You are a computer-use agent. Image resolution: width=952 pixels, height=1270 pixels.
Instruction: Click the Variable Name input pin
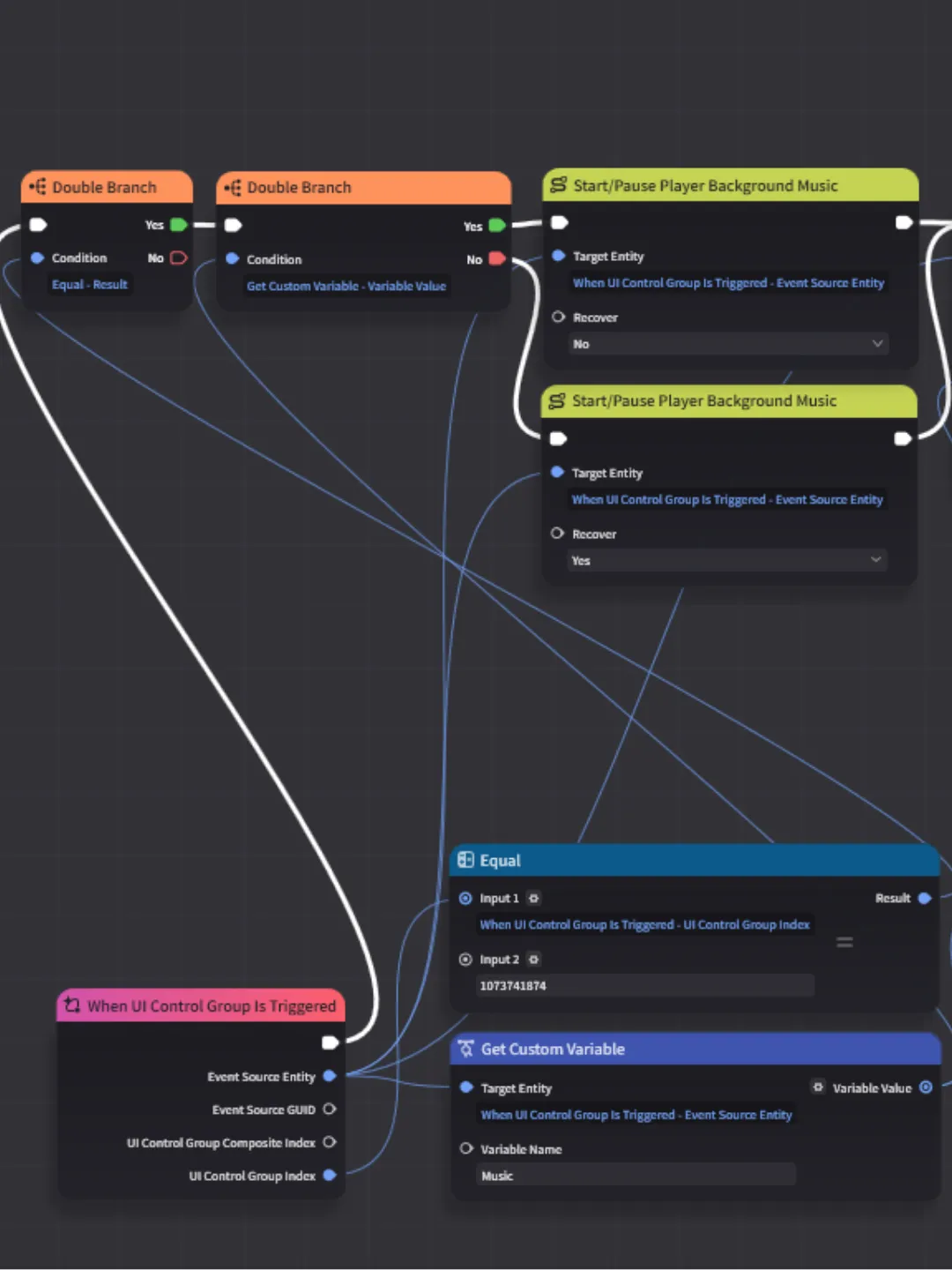(x=466, y=1148)
